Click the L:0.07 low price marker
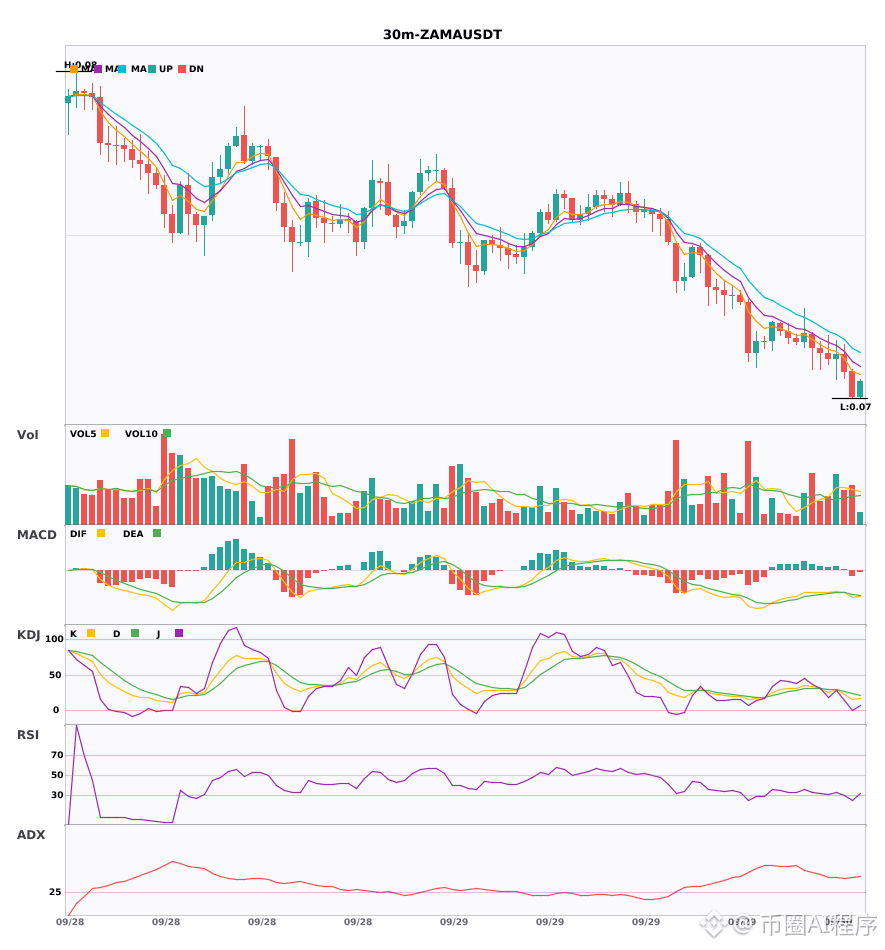This screenshot has height=950, width=885. [x=855, y=407]
